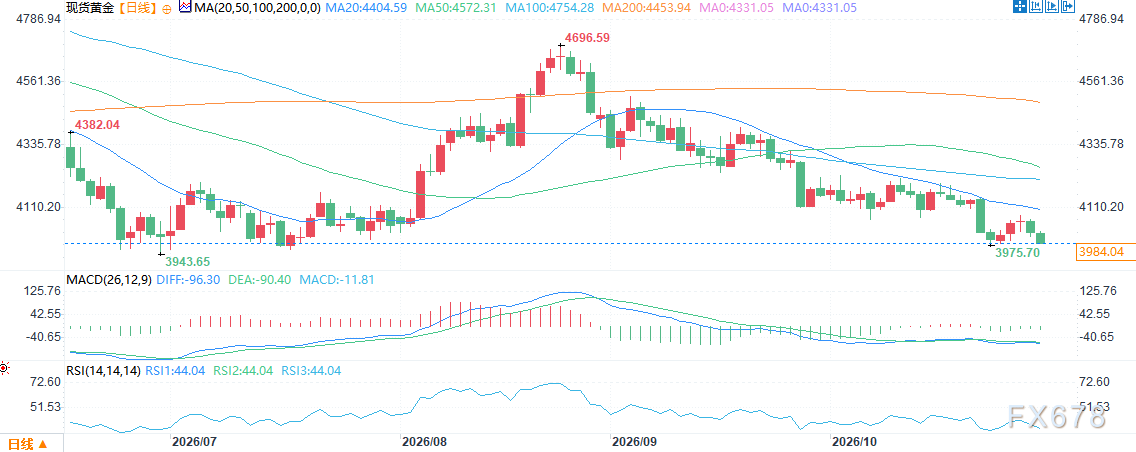Select the MACD(26,12,9) indicator label
Screen dimensions: 1136x452
(x=108, y=280)
